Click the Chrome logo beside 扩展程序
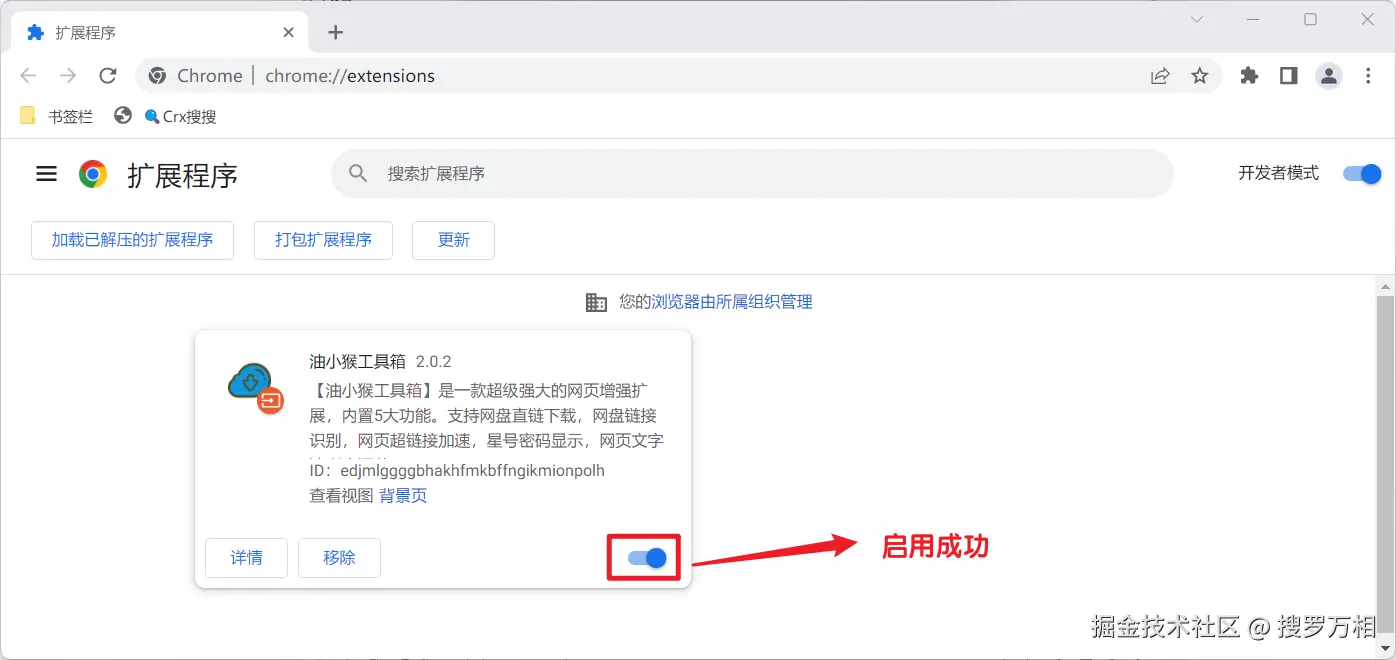Screen dimensions: 1396x660 pyautogui.click(x=93, y=174)
